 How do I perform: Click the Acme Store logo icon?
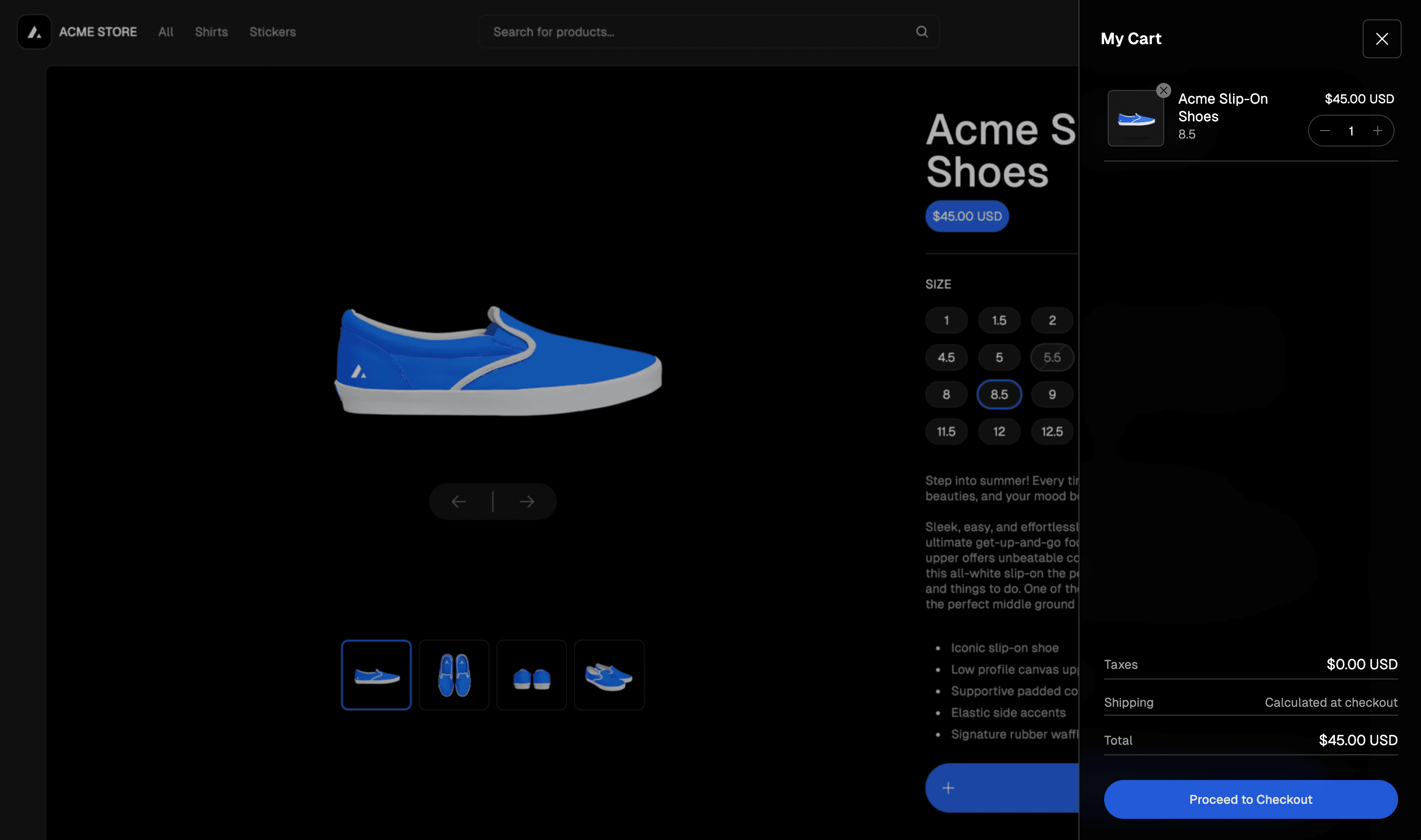coord(33,31)
